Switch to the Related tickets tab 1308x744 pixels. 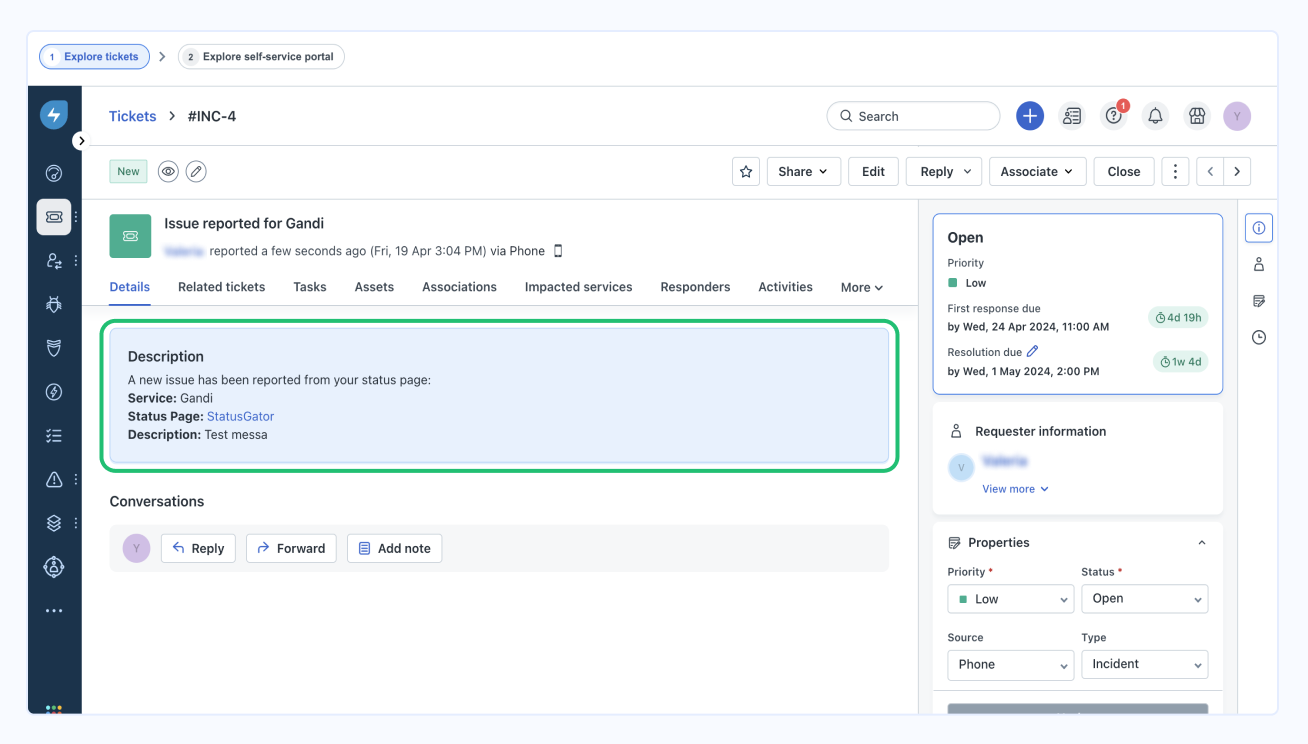click(221, 287)
